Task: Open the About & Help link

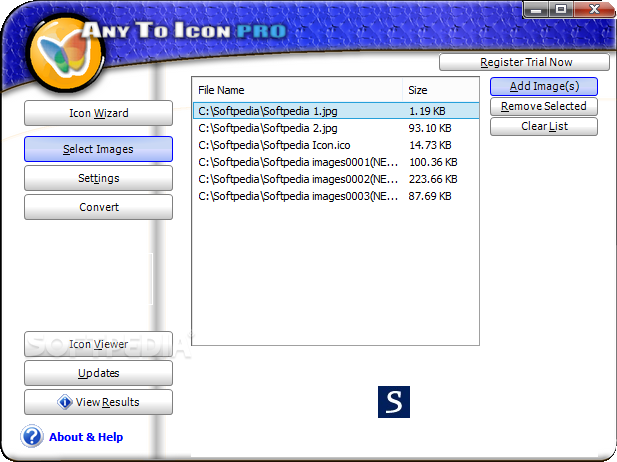Action: coord(86,437)
